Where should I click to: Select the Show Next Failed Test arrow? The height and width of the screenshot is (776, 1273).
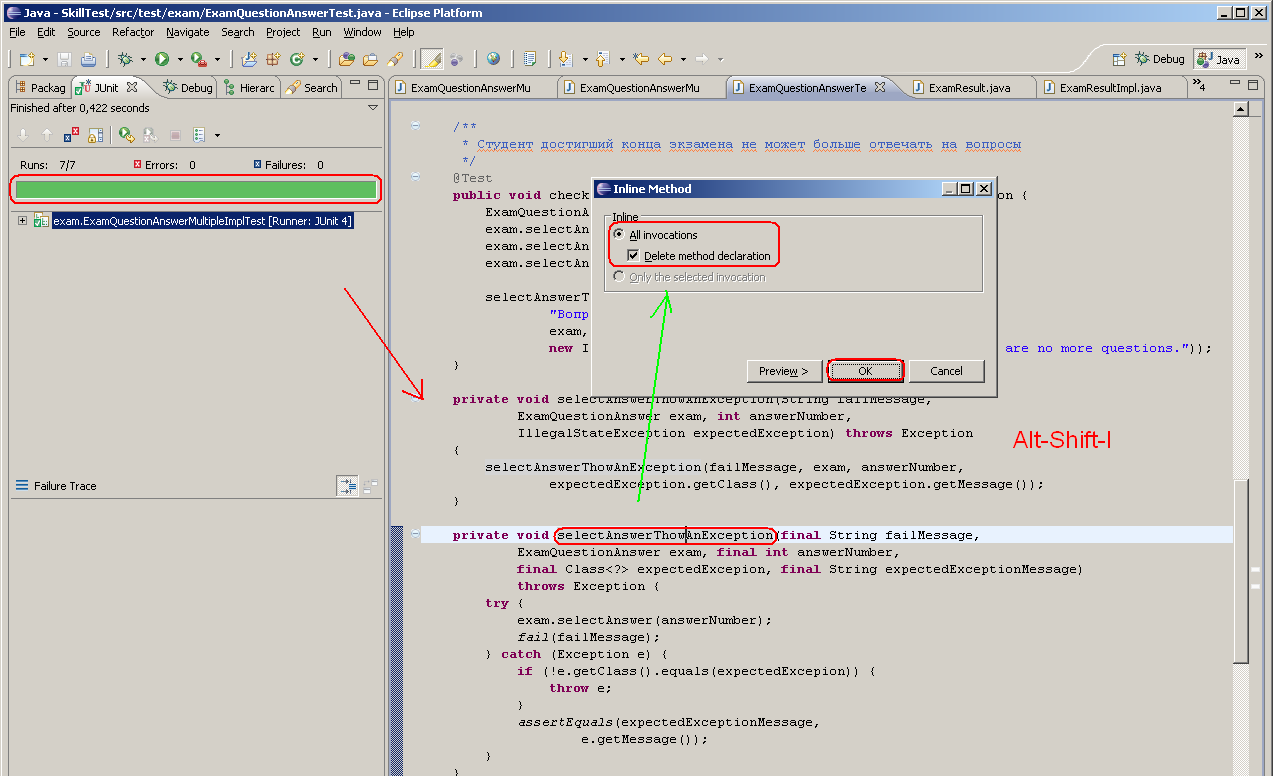[23, 133]
